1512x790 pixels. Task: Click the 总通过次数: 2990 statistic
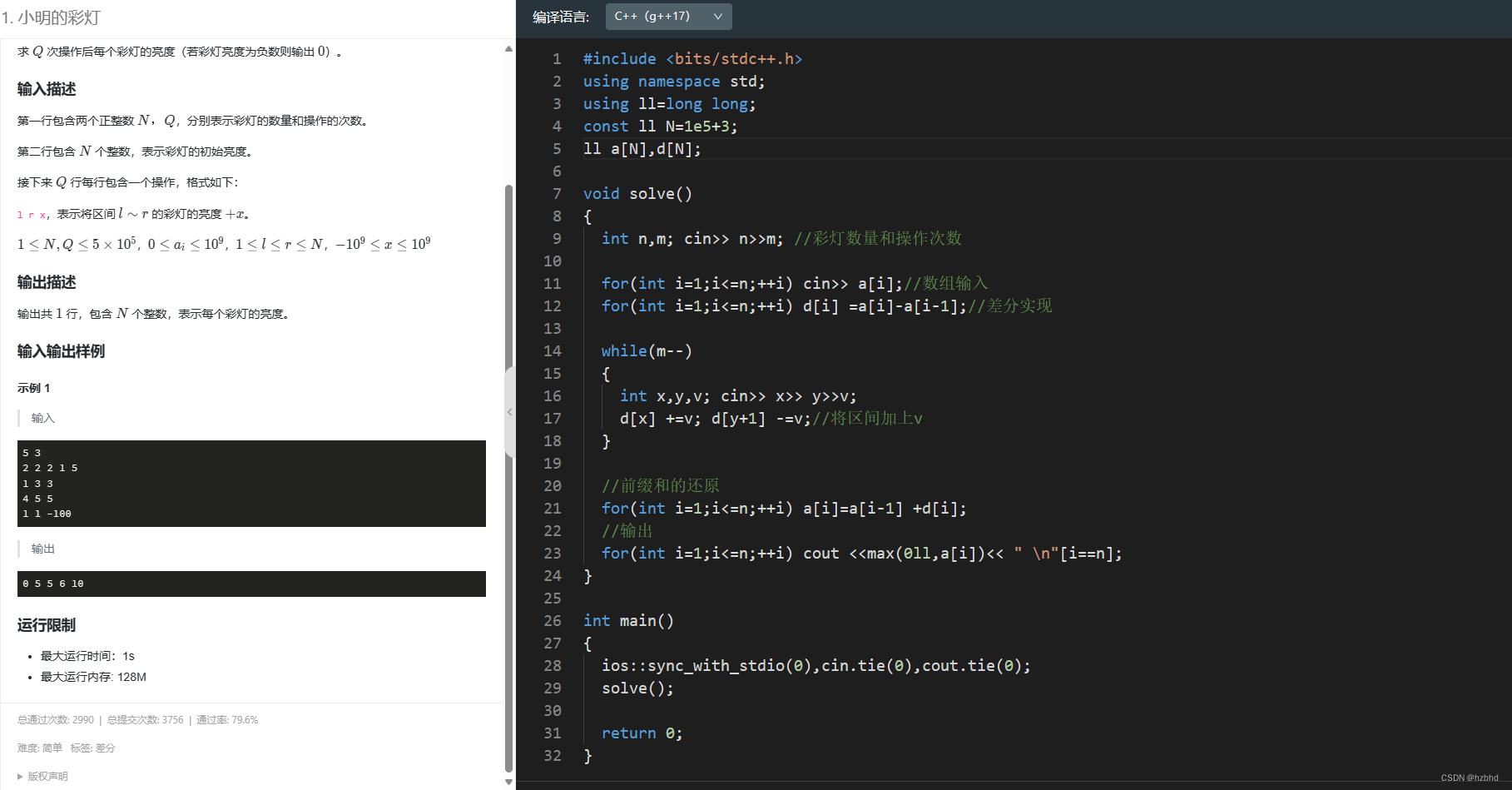click(56, 720)
